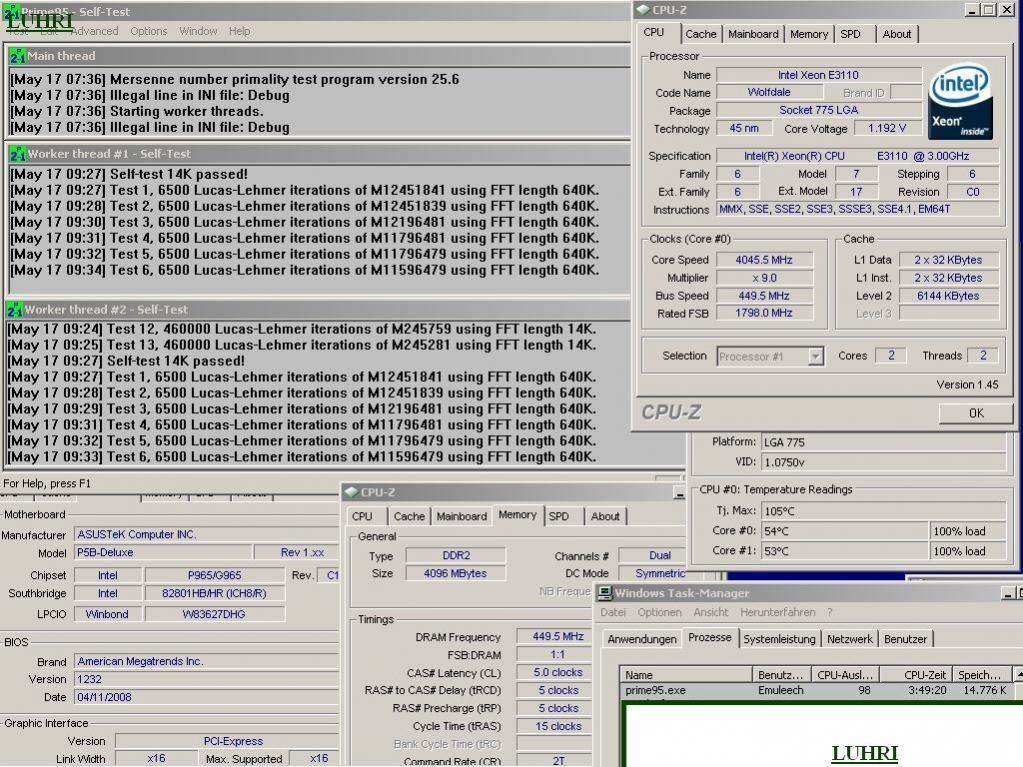Viewport: 1023px width, 767px height.
Task: Sort processes by CPU-Ausl... column header
Action: [846, 675]
